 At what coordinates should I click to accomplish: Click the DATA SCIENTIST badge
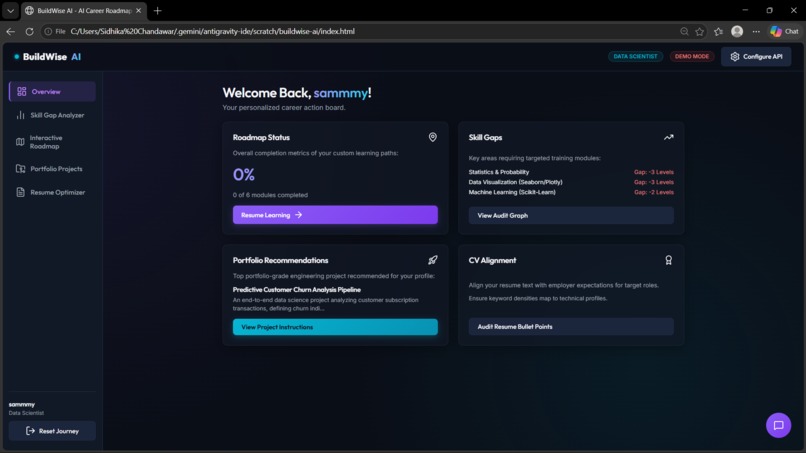[635, 57]
